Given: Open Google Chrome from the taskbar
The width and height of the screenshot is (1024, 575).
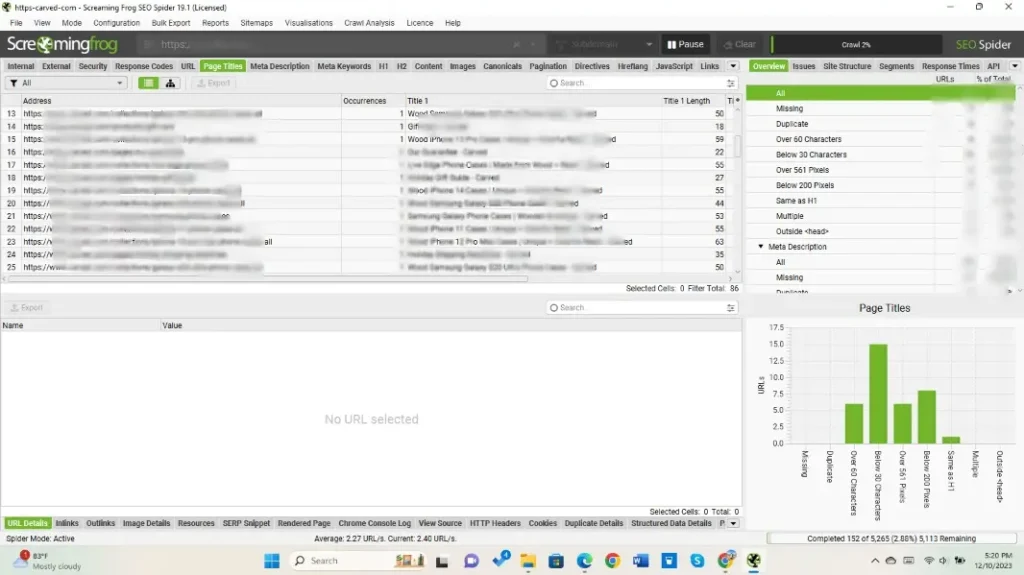Looking at the screenshot, I should [612, 561].
